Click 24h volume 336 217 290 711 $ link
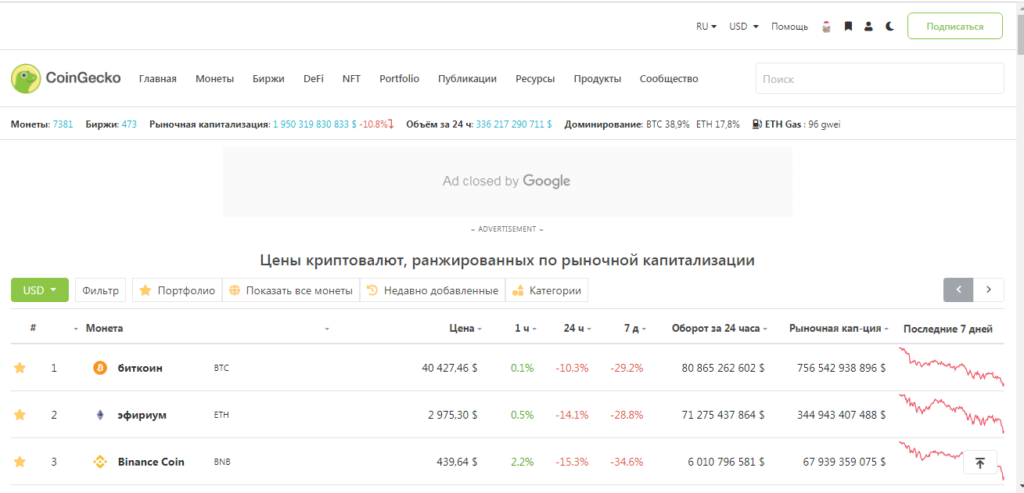Screen dimensions: 1024x493 pyautogui.click(x=514, y=124)
